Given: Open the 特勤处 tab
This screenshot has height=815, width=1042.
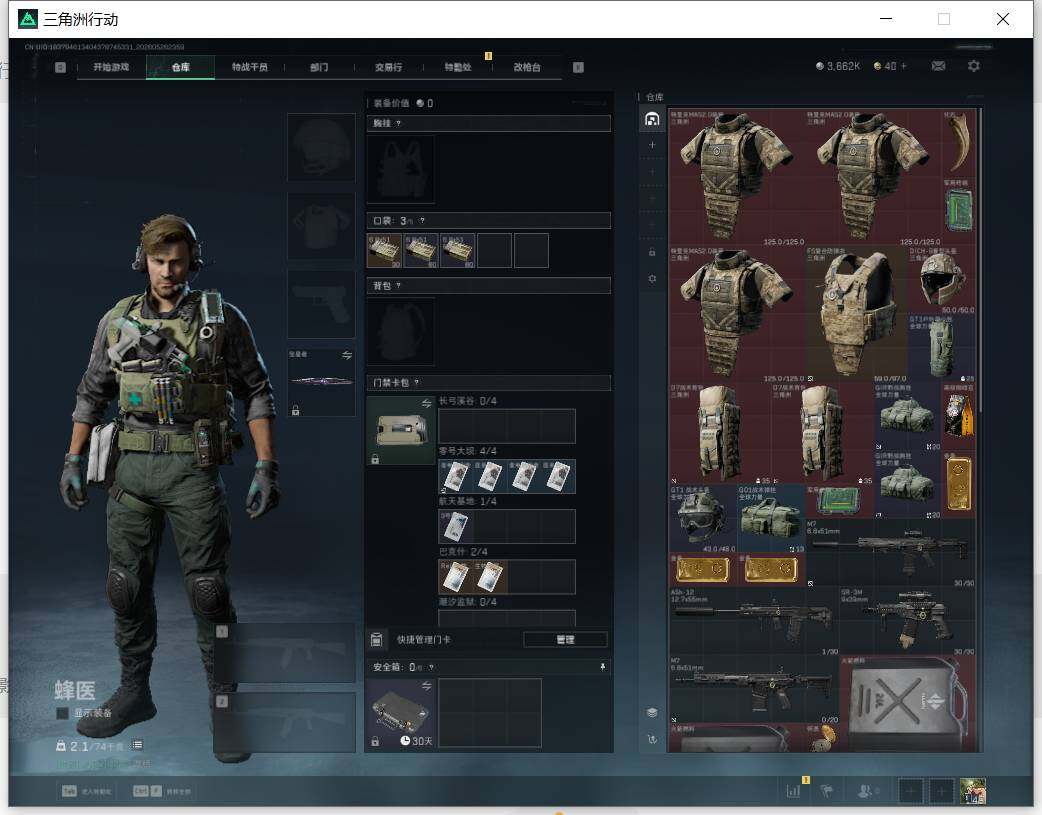Looking at the screenshot, I should pyautogui.click(x=458, y=67).
